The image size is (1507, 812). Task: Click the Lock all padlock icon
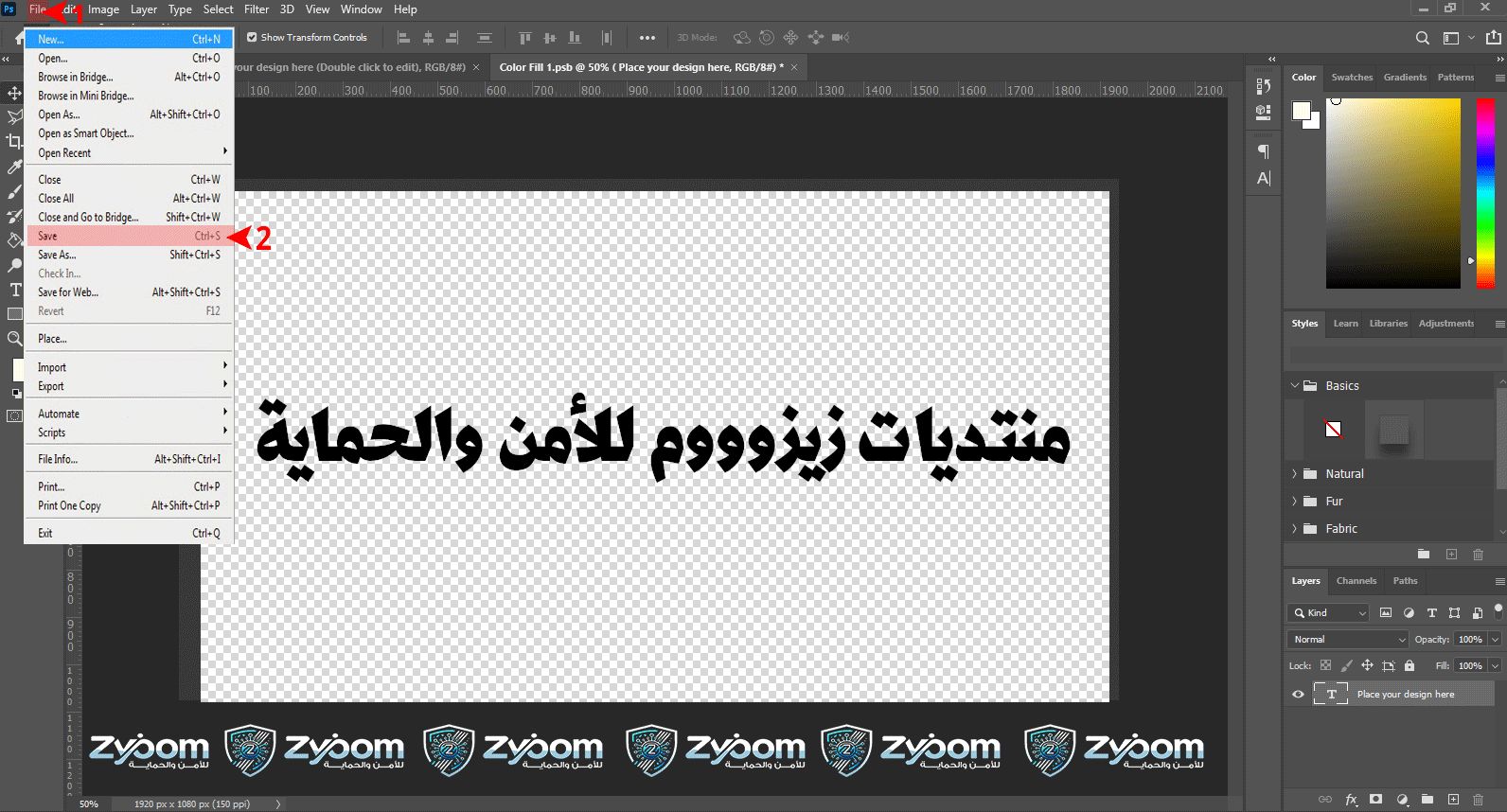click(x=1409, y=666)
